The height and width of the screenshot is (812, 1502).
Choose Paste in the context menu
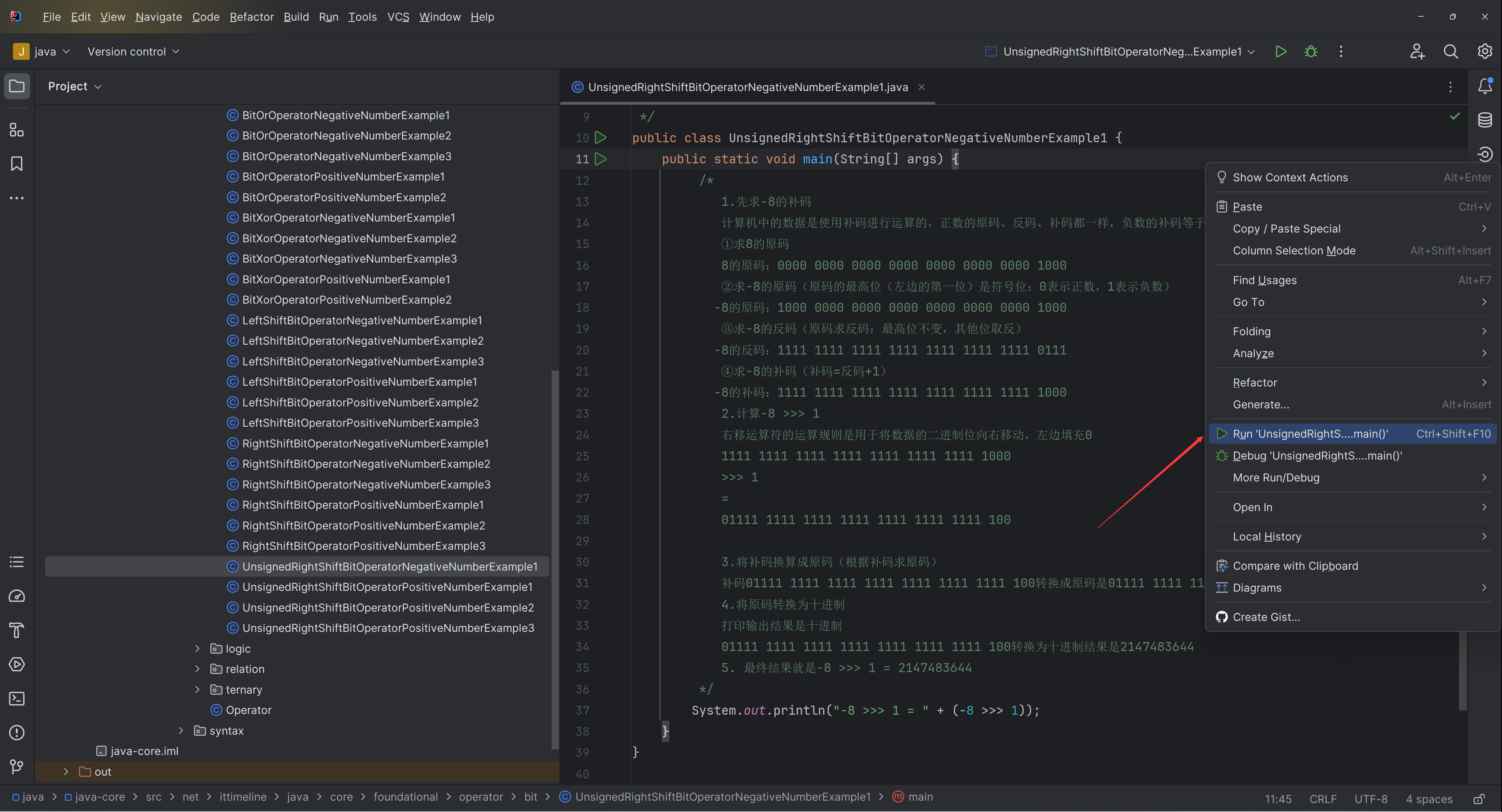tap(1353, 206)
